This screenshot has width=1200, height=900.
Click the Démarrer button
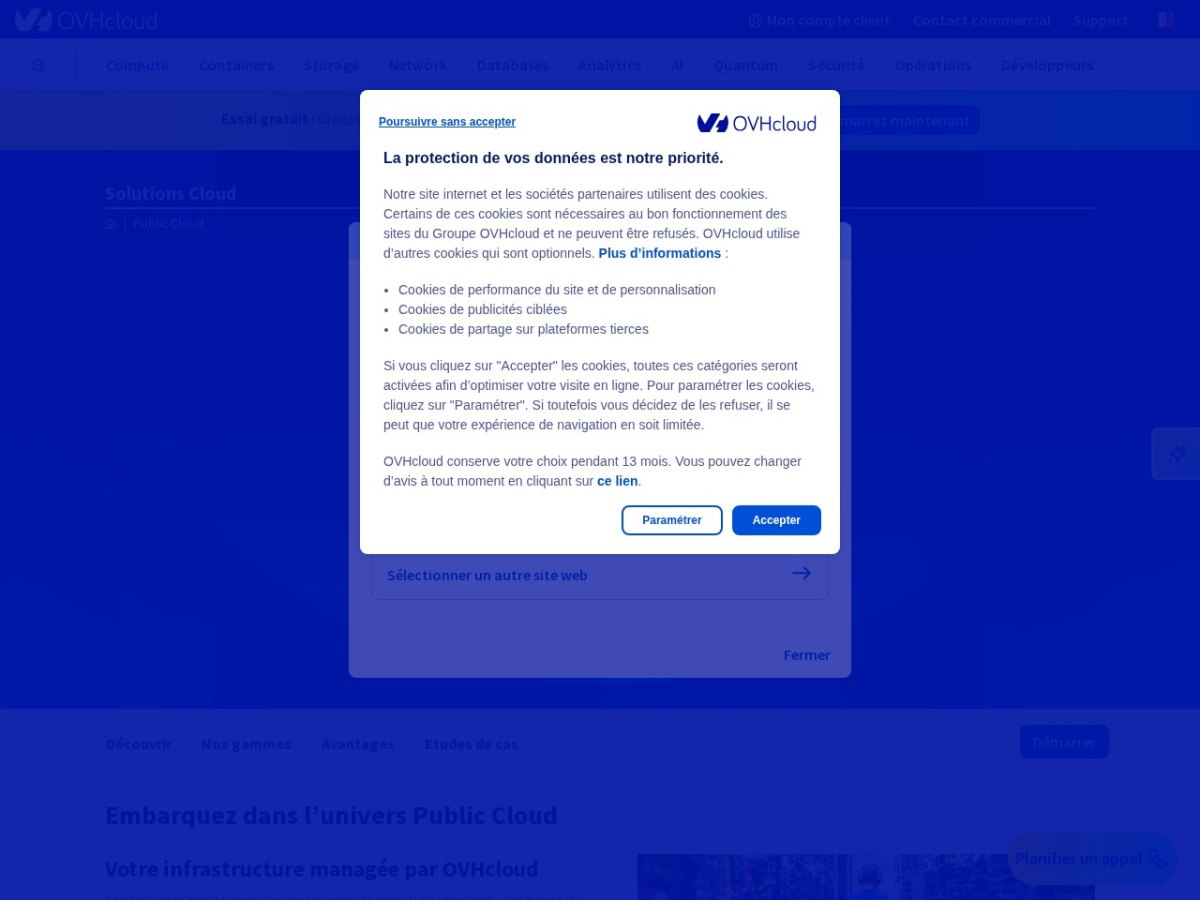1064,742
